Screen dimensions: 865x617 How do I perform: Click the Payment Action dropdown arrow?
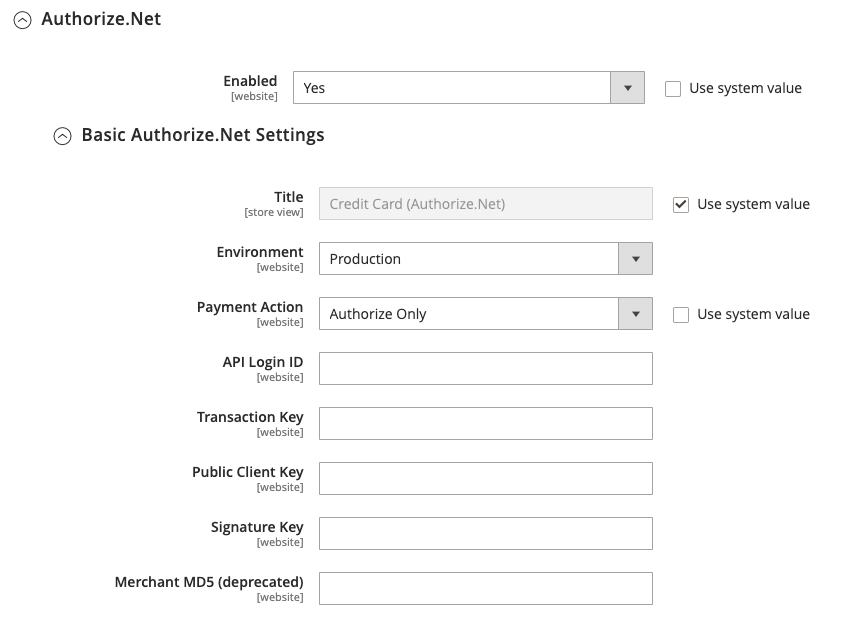click(636, 314)
